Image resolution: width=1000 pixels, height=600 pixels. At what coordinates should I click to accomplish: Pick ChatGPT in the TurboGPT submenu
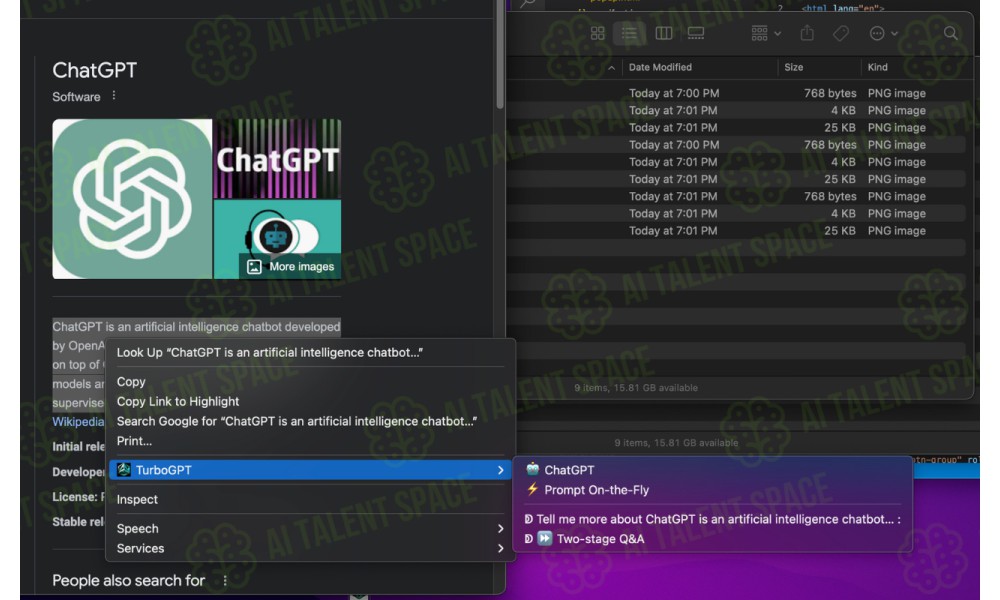click(713, 470)
